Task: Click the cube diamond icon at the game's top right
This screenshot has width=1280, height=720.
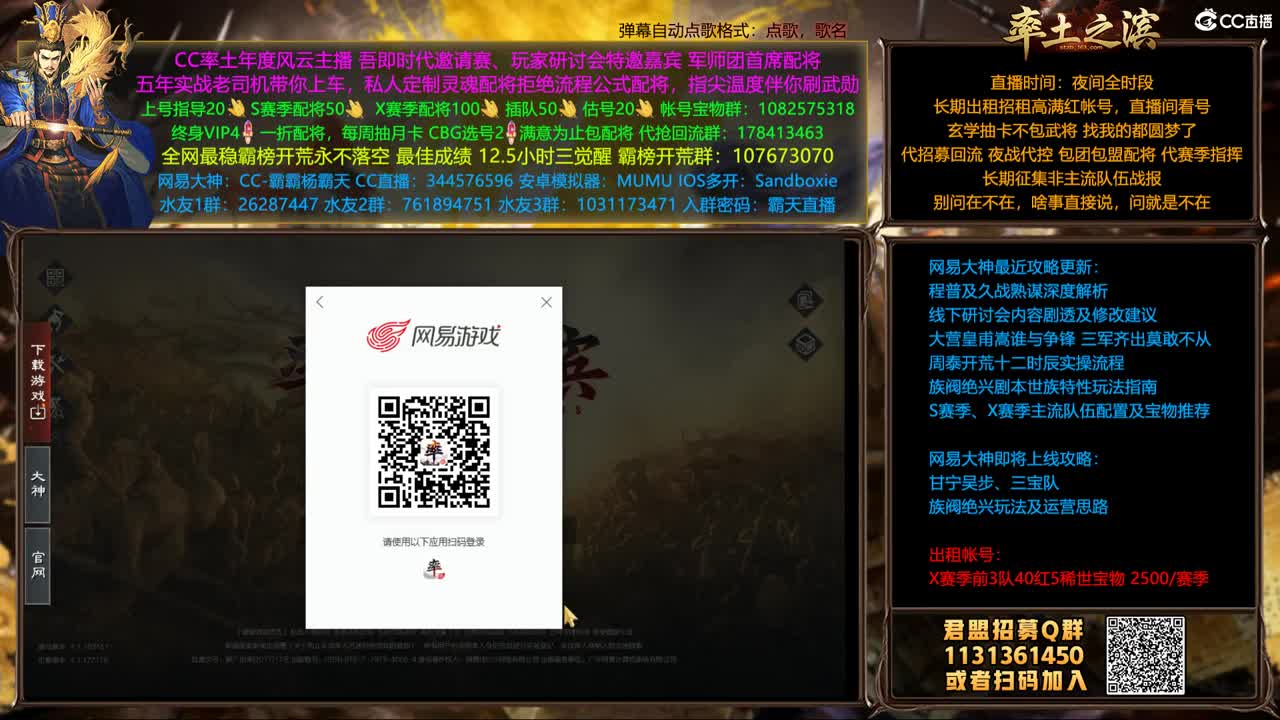Action: pyautogui.click(x=805, y=344)
